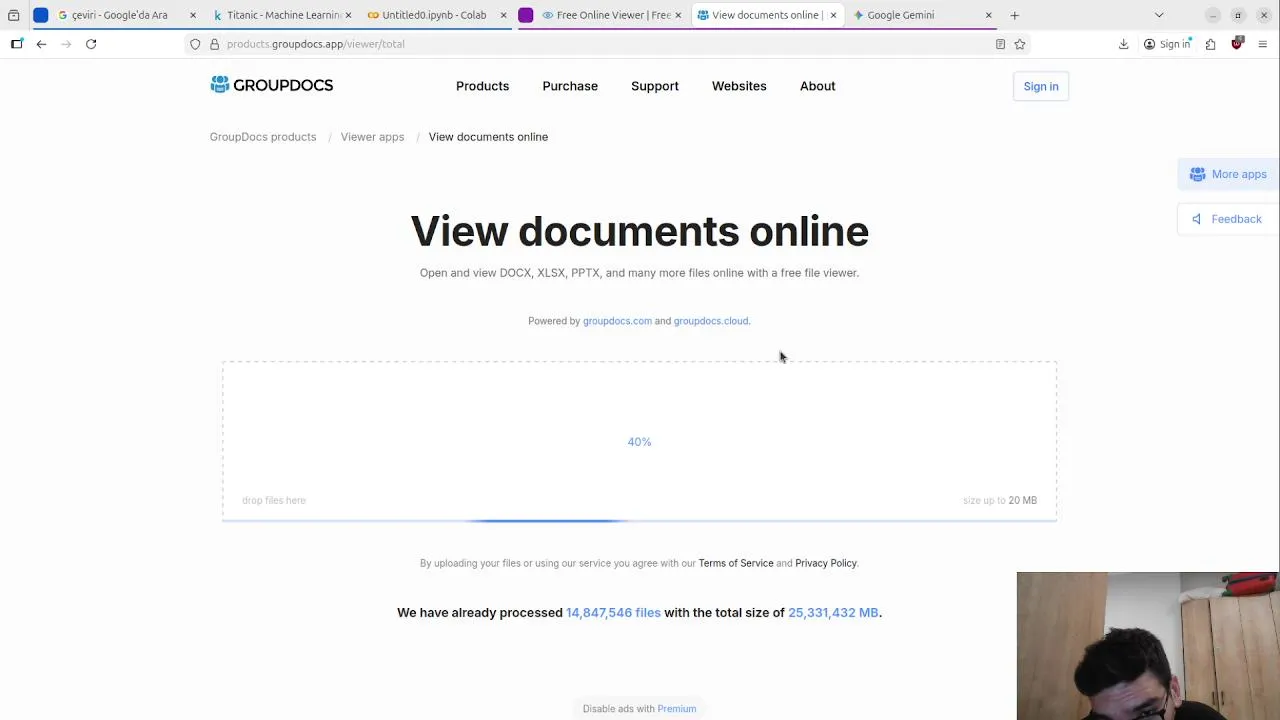Open the Support menu

click(x=655, y=86)
